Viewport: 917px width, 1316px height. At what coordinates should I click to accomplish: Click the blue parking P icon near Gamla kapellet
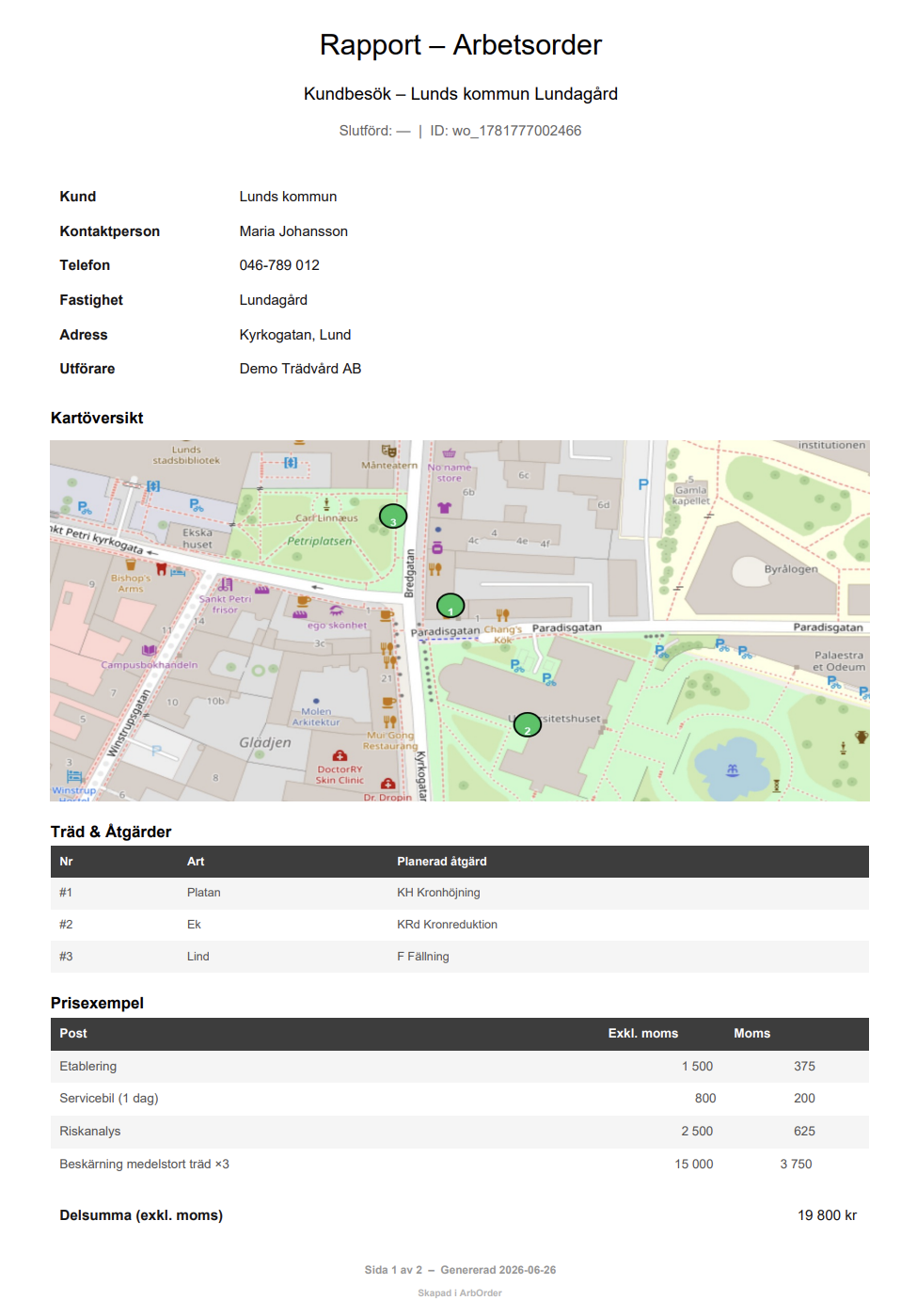click(x=643, y=484)
